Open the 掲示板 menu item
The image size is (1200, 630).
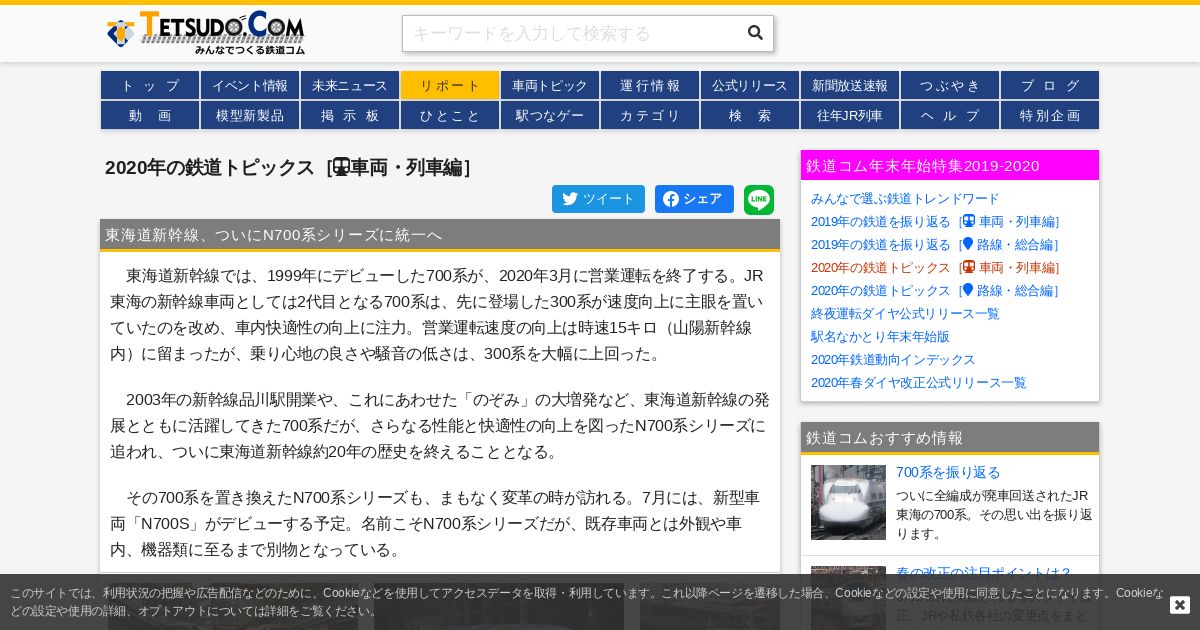click(350, 115)
